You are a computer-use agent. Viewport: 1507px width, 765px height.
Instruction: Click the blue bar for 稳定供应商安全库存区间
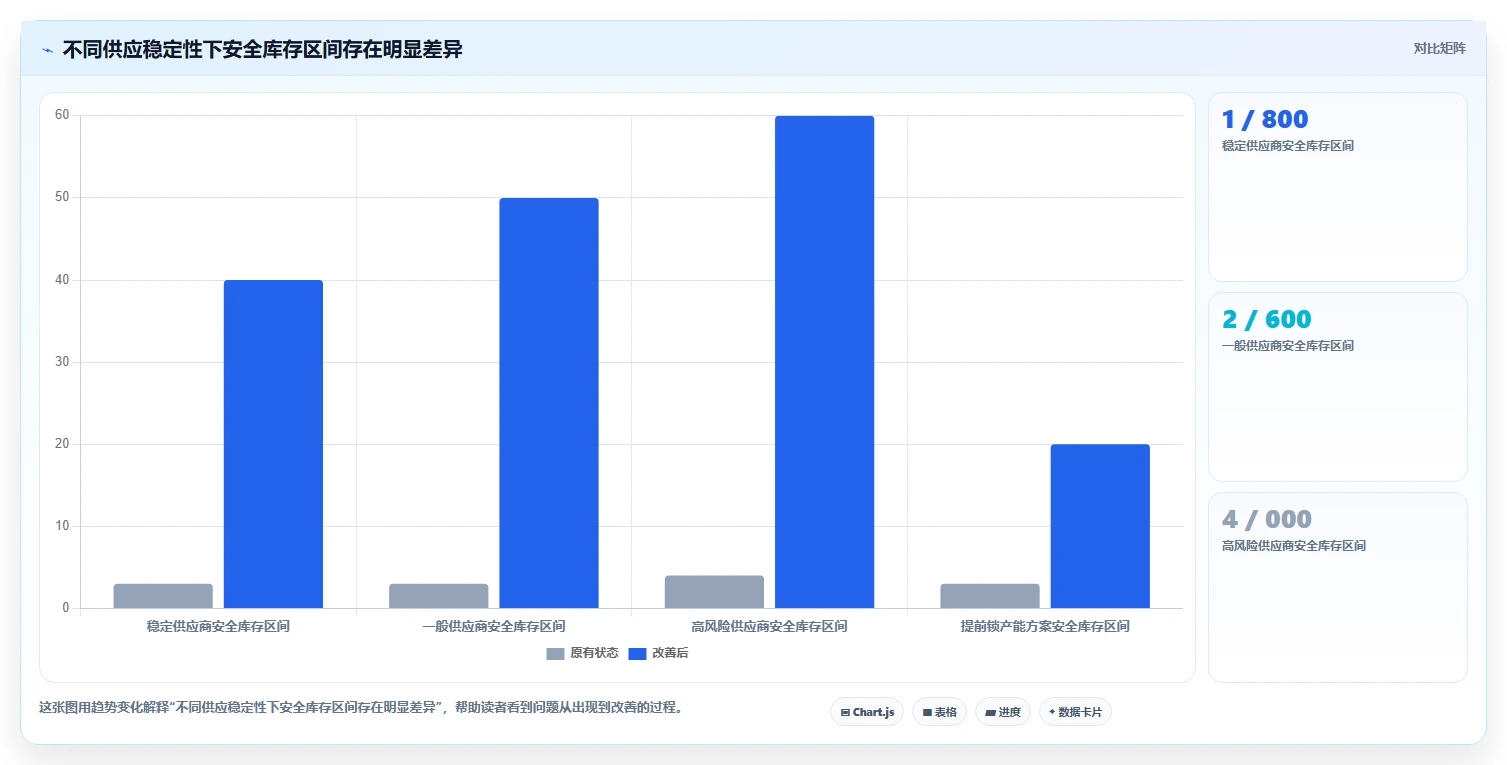click(x=273, y=444)
